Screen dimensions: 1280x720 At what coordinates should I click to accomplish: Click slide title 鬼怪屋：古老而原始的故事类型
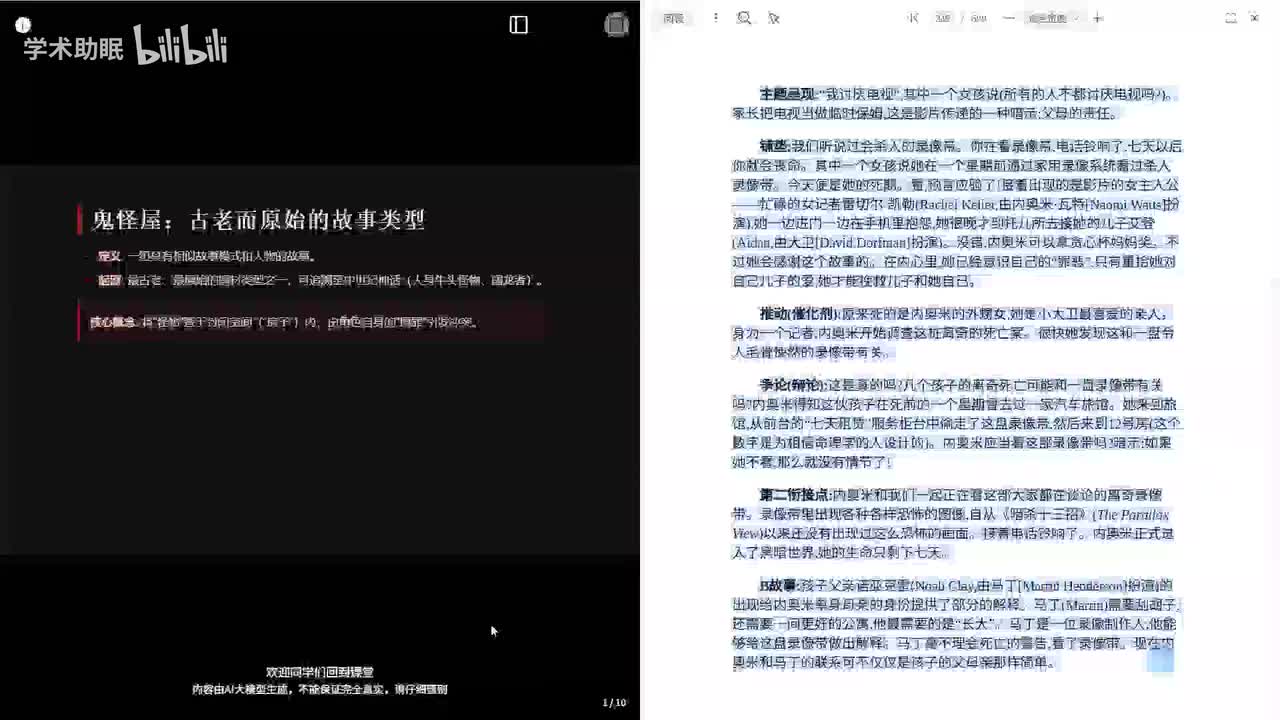259,219
